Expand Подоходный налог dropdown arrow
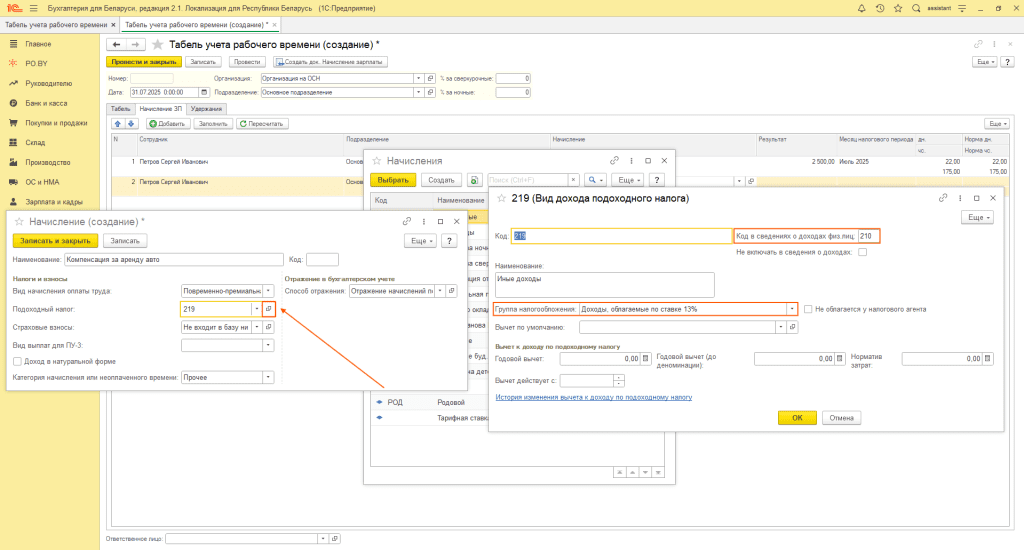1024x550 pixels. tap(257, 309)
